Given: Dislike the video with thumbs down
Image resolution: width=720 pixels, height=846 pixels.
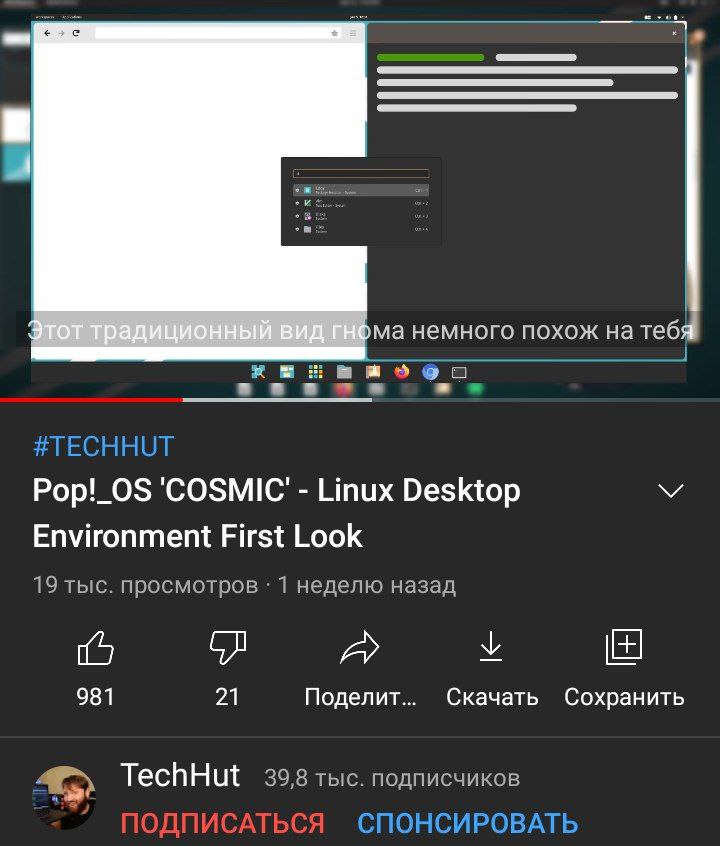Looking at the screenshot, I should [227, 646].
